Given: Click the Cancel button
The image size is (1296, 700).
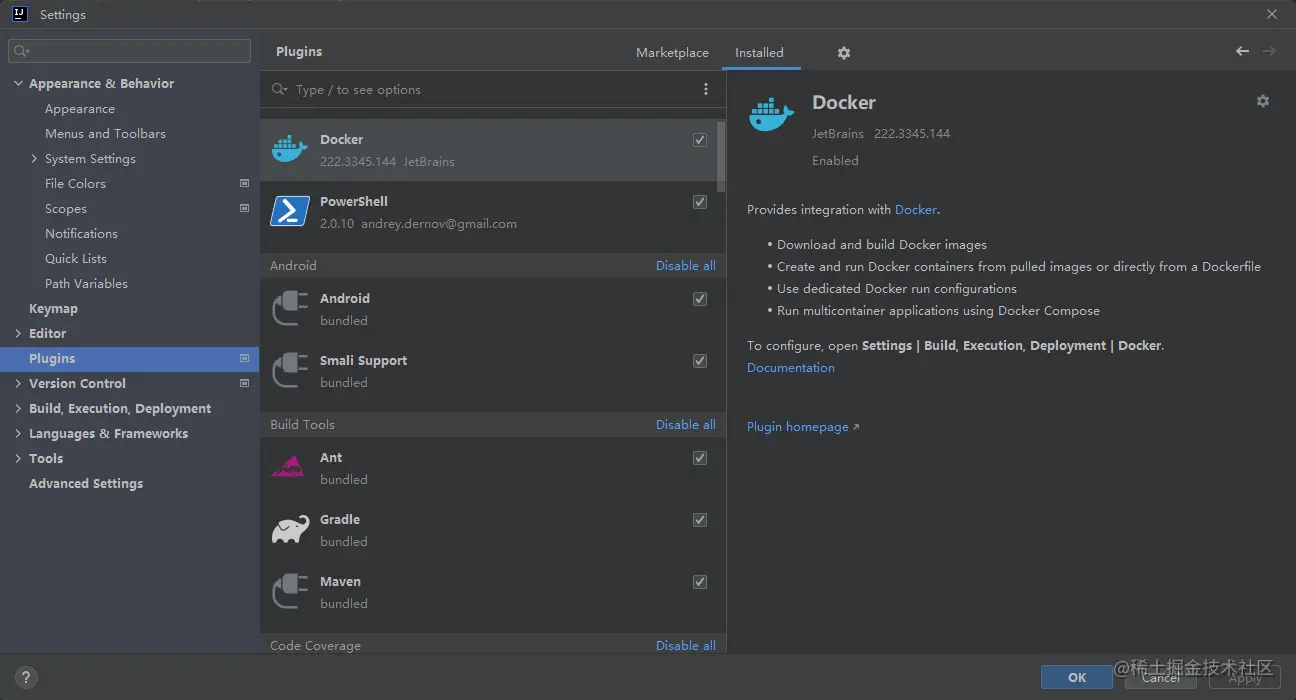Looking at the screenshot, I should [x=1161, y=677].
